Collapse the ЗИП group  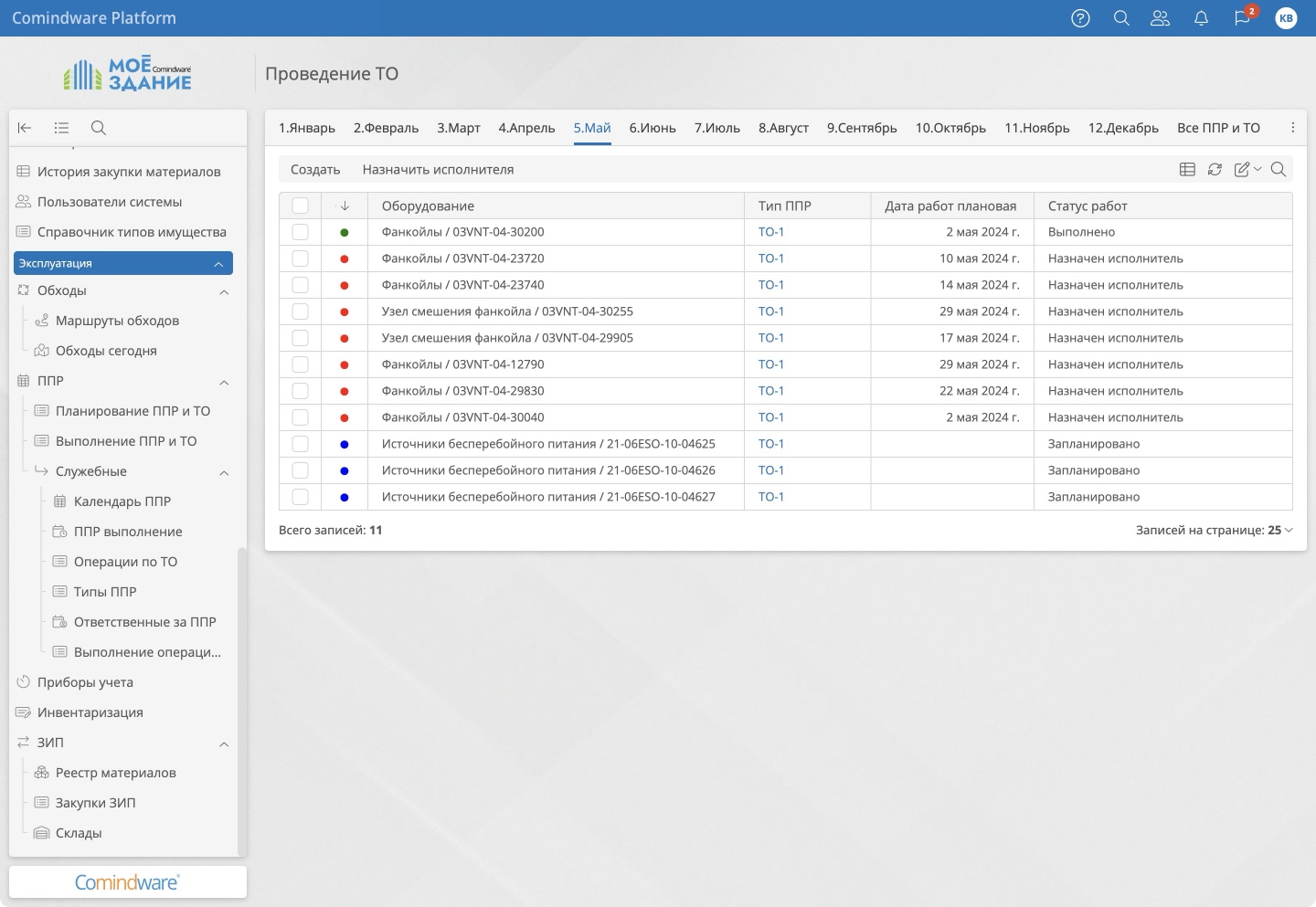(x=224, y=744)
